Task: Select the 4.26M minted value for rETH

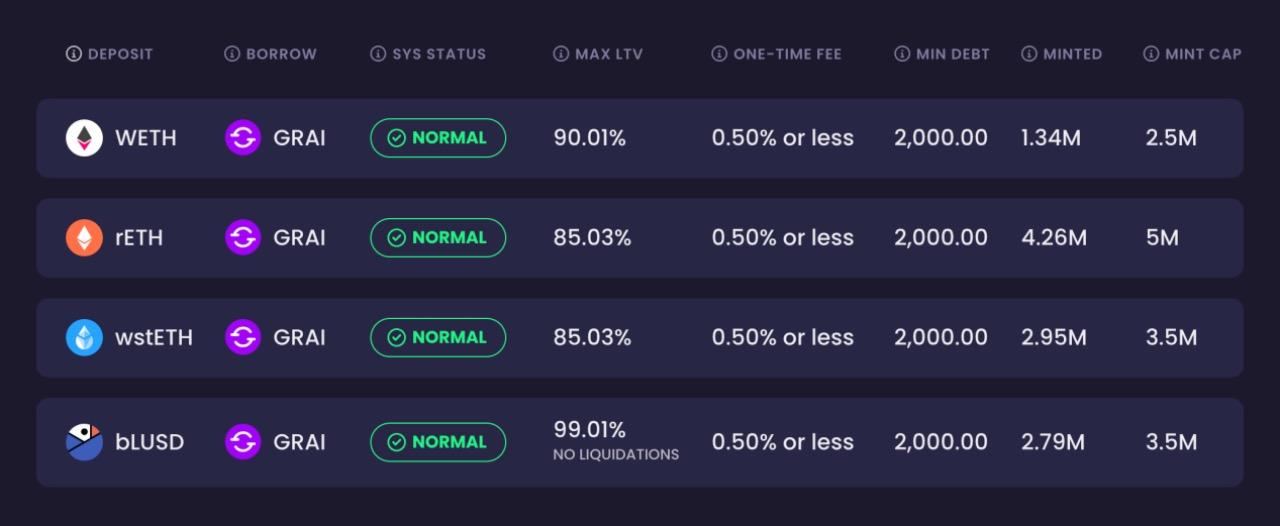Action: coord(1053,238)
